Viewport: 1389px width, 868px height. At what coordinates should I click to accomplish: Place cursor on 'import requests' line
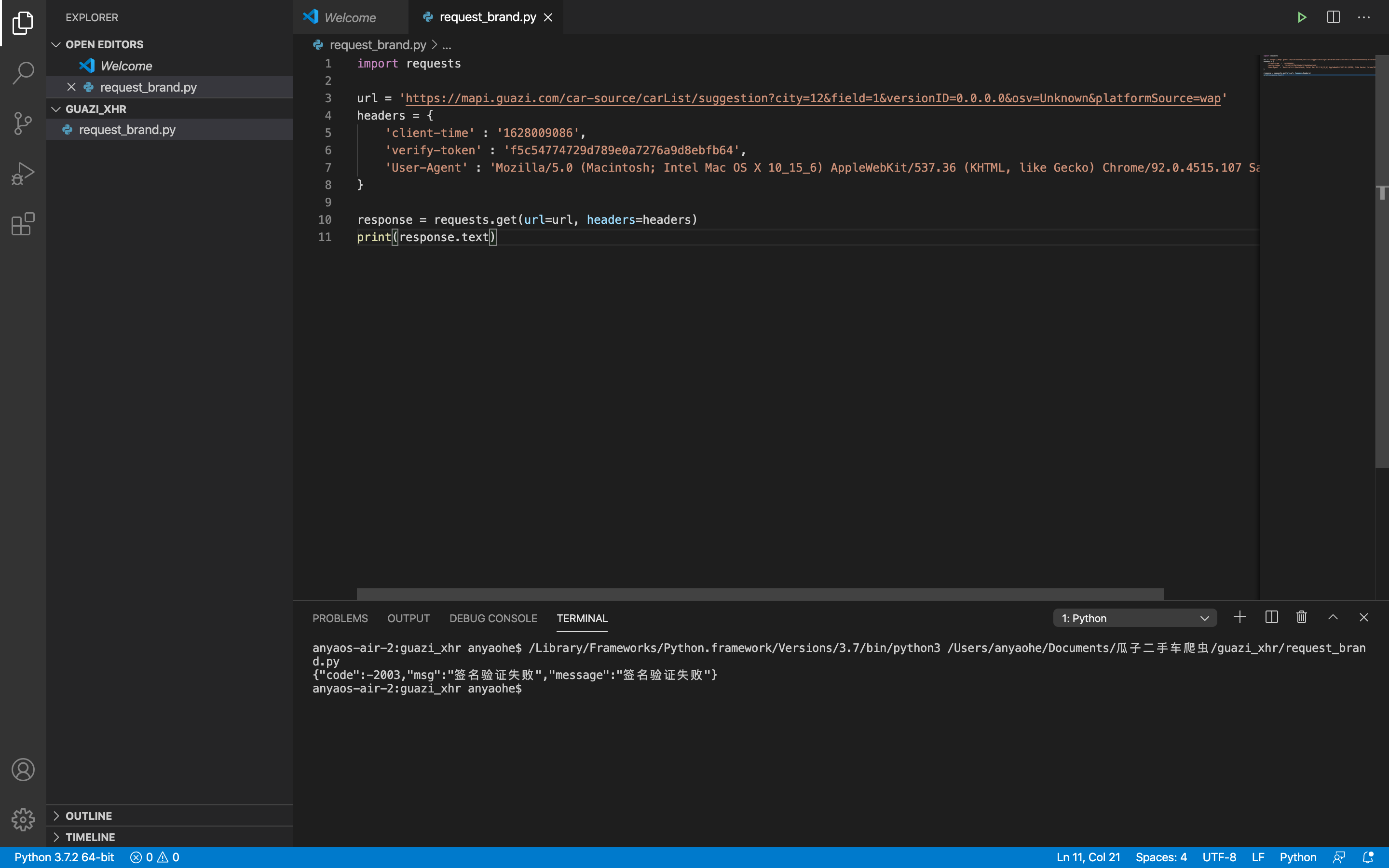click(x=409, y=63)
